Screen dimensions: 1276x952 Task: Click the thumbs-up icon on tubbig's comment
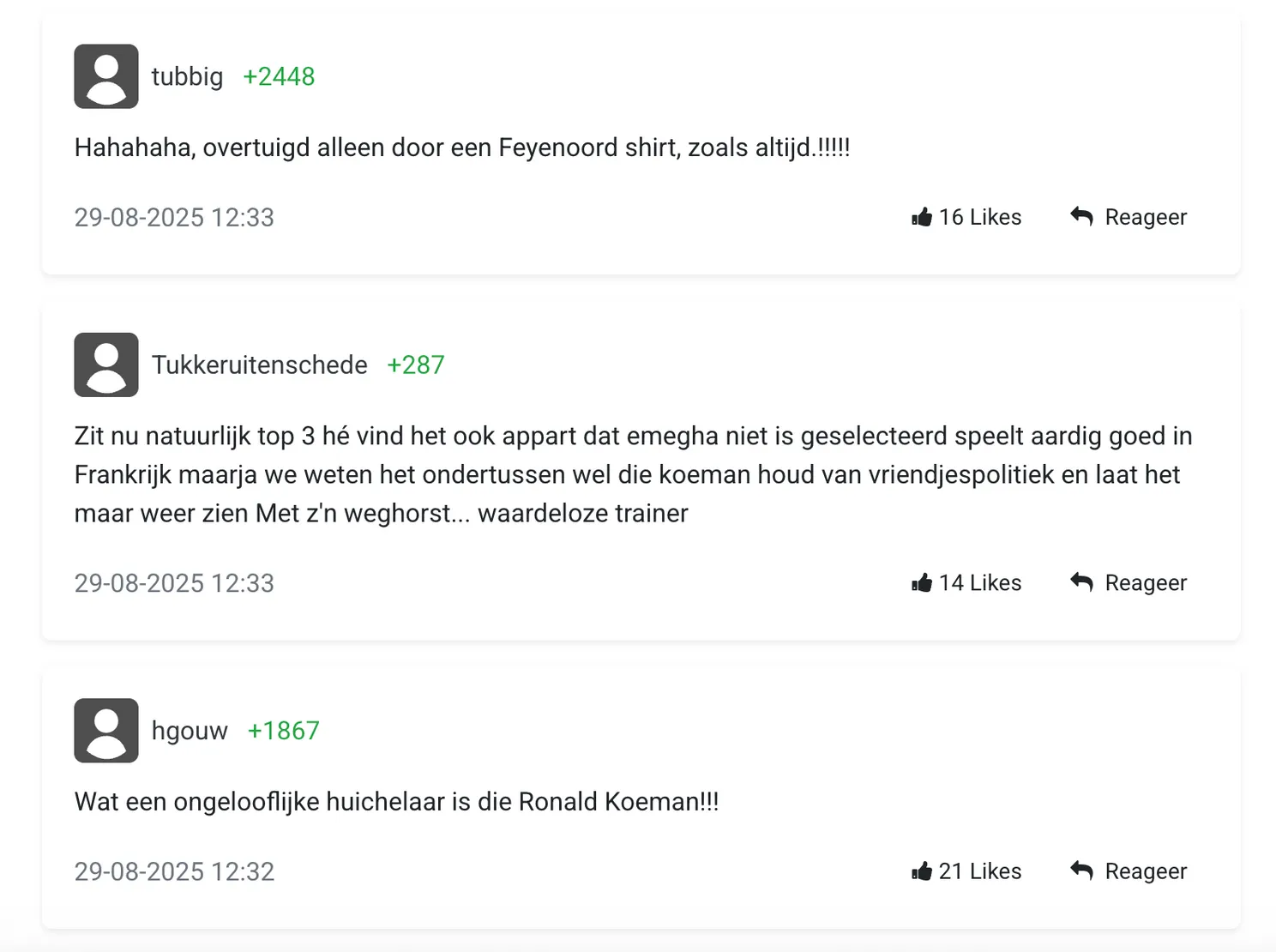click(x=921, y=216)
